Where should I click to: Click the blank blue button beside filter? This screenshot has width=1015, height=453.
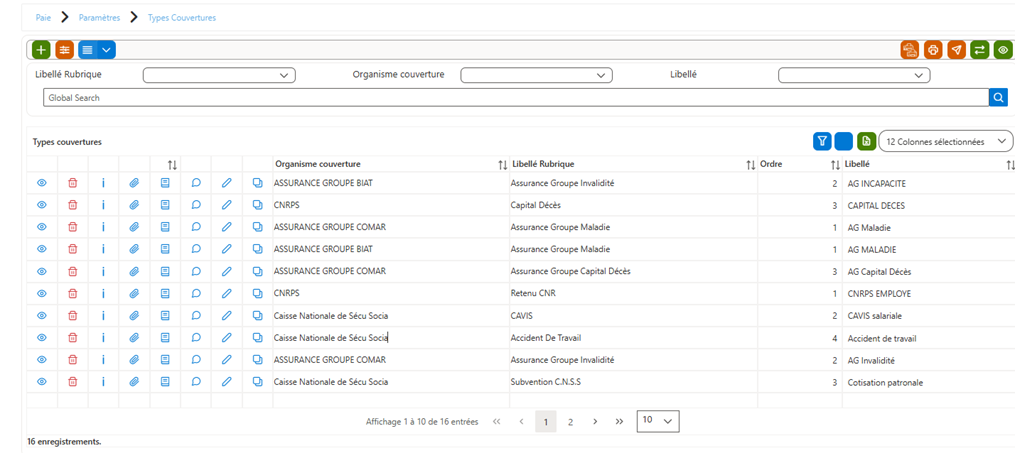pos(844,141)
